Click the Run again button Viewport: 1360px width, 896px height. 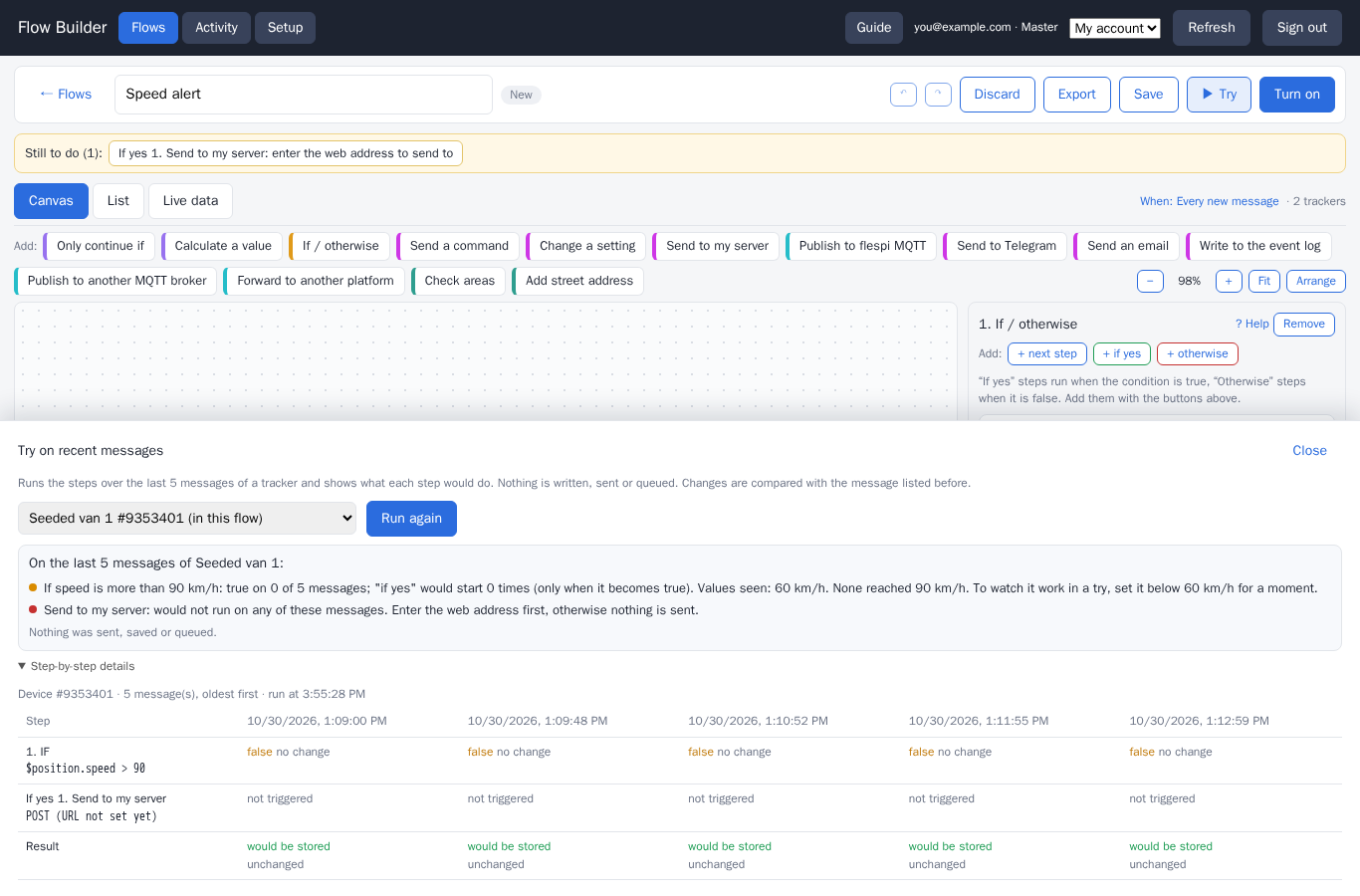tap(411, 519)
